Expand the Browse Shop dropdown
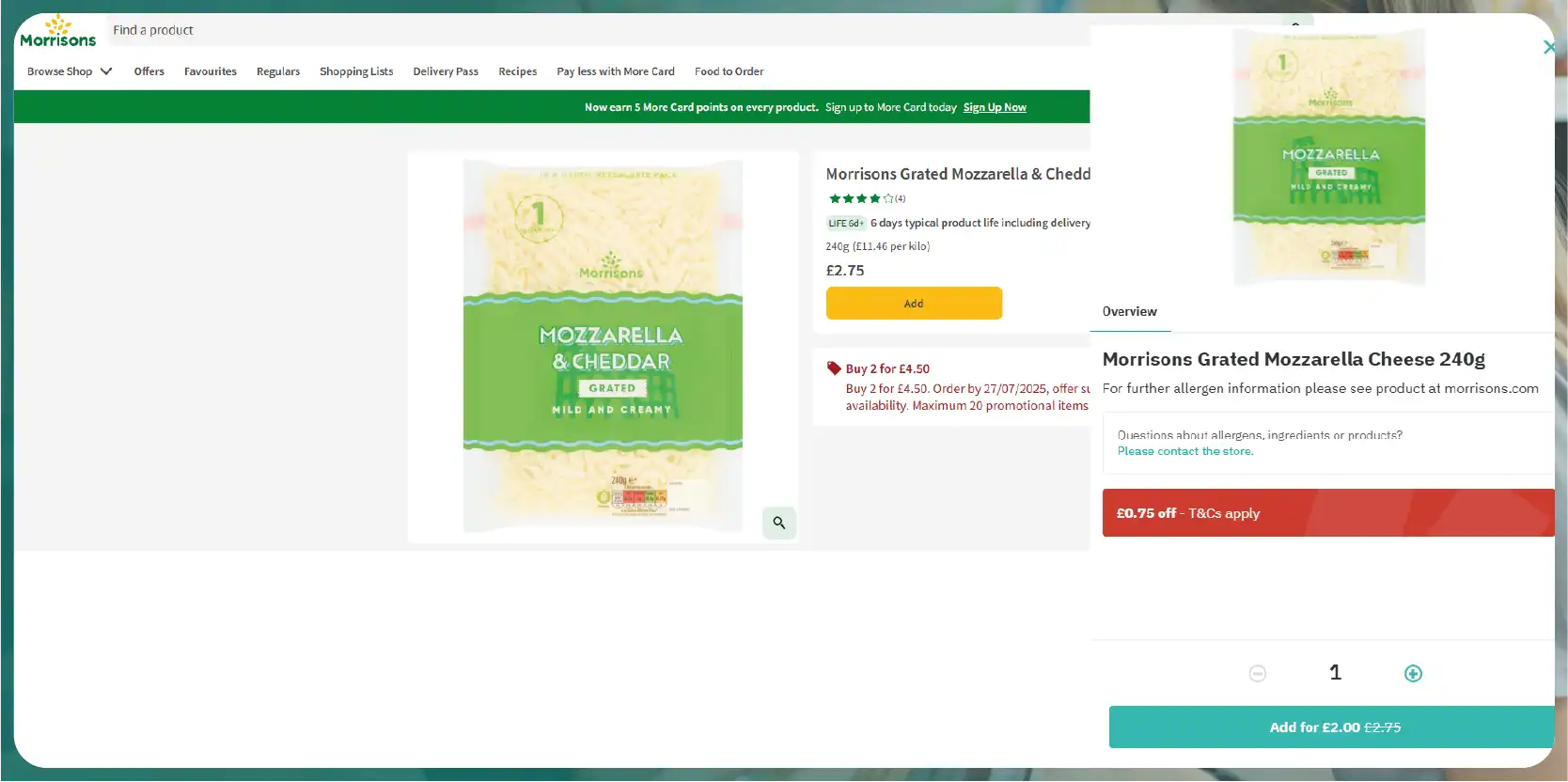1568x782 pixels. point(70,71)
